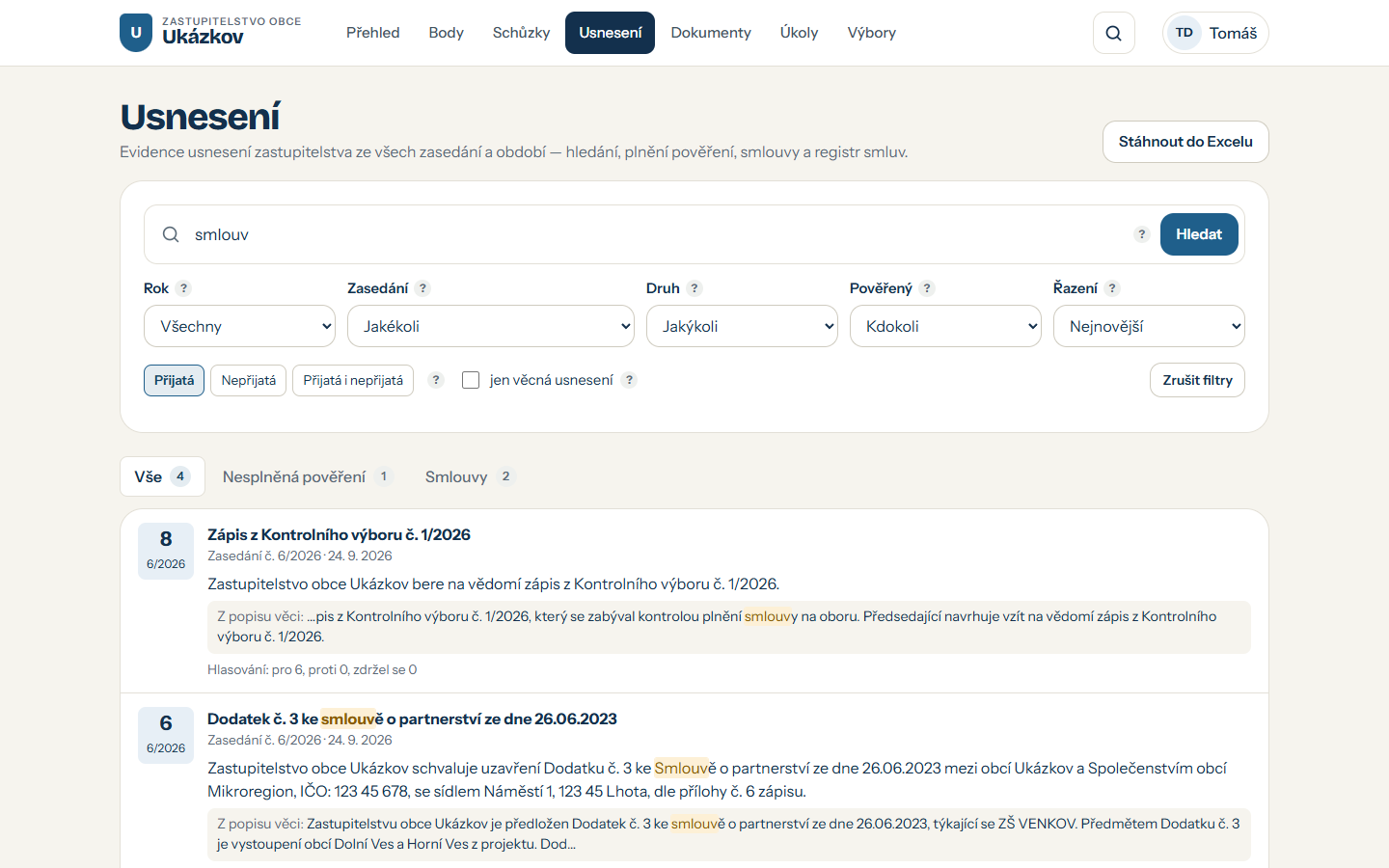The height and width of the screenshot is (868, 1389).
Task: Show help for Druh filter
Action: 694,288
